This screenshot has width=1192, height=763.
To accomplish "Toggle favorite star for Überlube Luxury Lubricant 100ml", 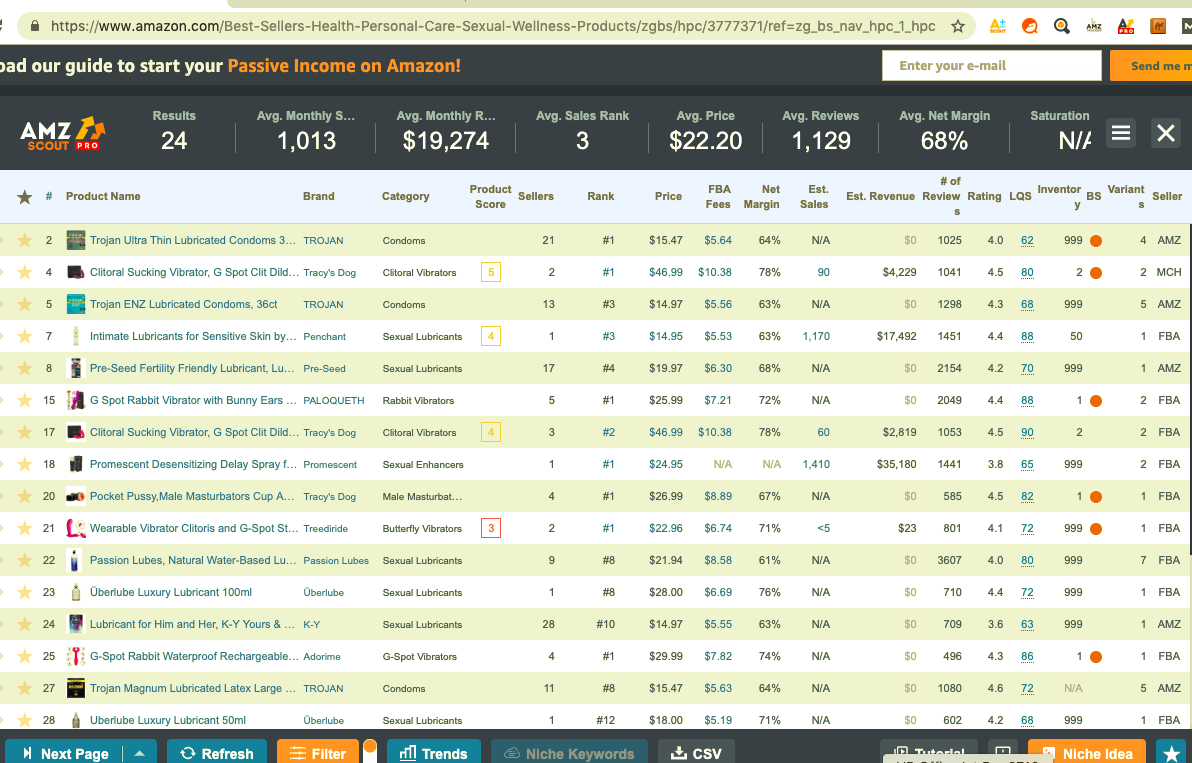I will tap(25, 592).
